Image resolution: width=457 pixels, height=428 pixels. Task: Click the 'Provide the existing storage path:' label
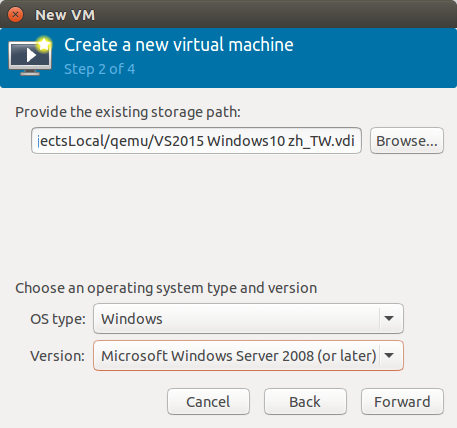(128, 112)
